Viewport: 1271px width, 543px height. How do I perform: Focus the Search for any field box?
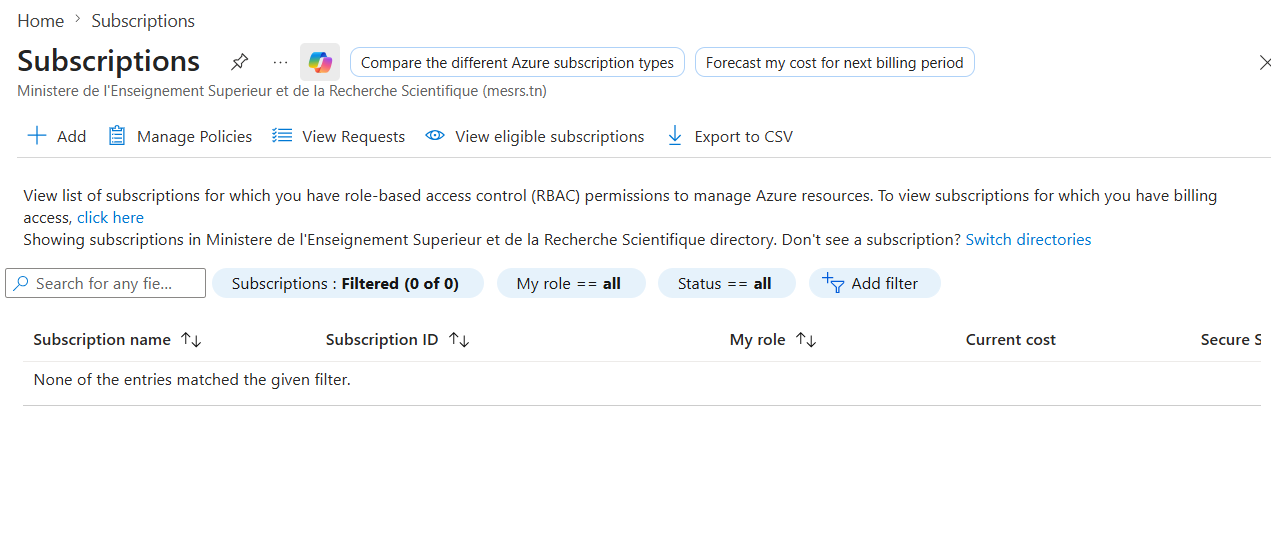[x=106, y=283]
